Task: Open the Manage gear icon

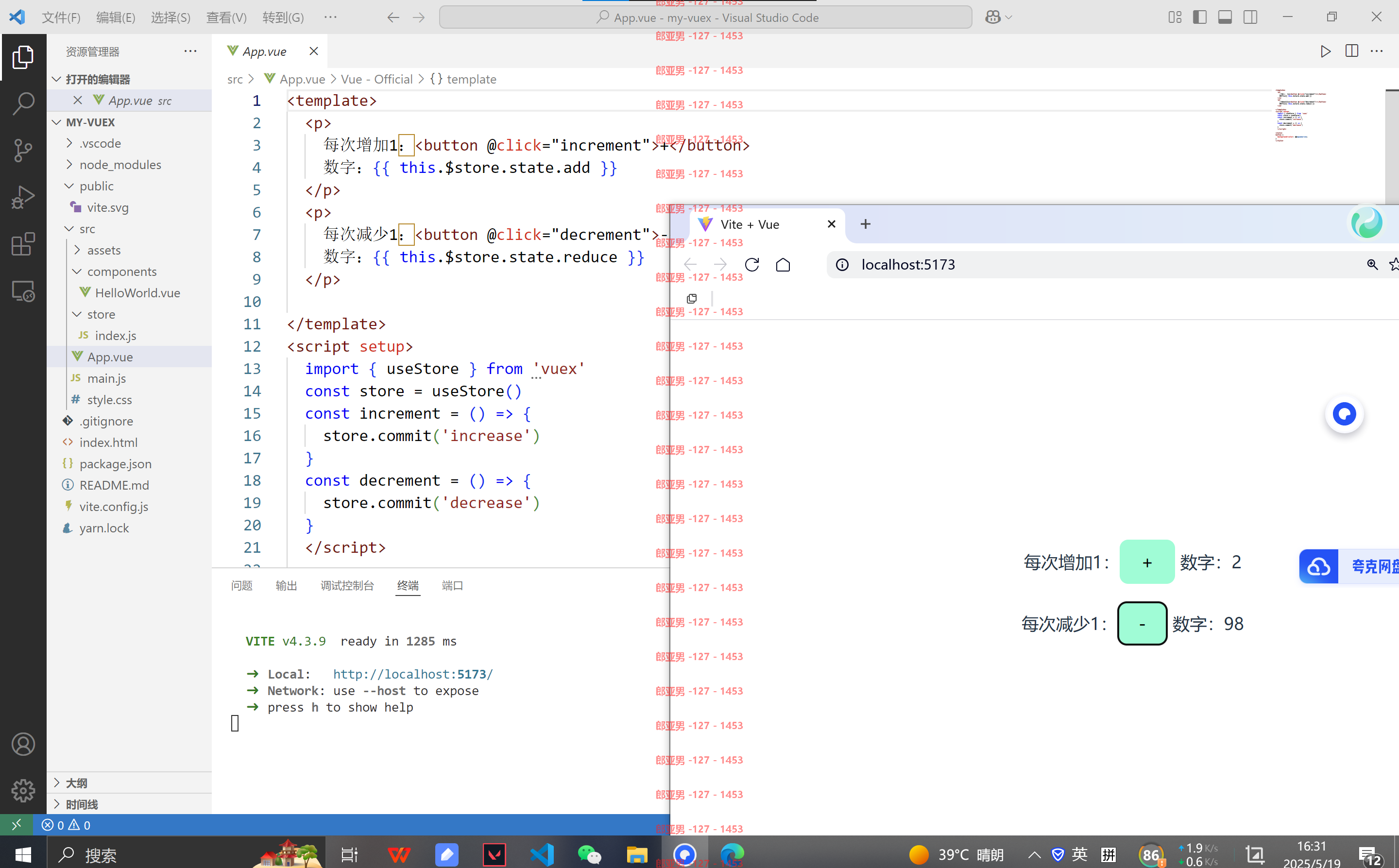Action: click(x=23, y=791)
